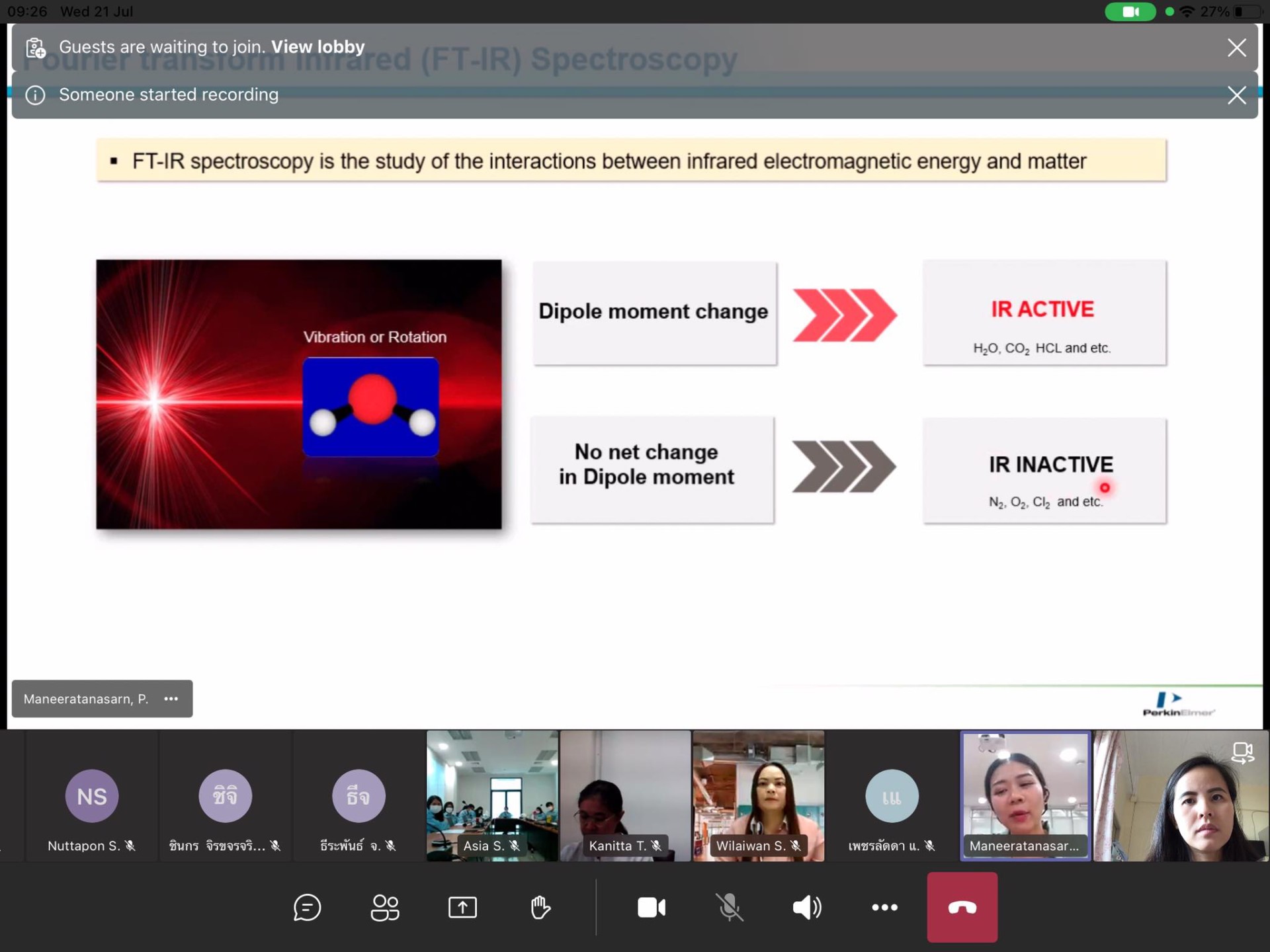The height and width of the screenshot is (952, 1270).
Task: Click the red triple-chevron arrow on slide
Action: point(845,315)
